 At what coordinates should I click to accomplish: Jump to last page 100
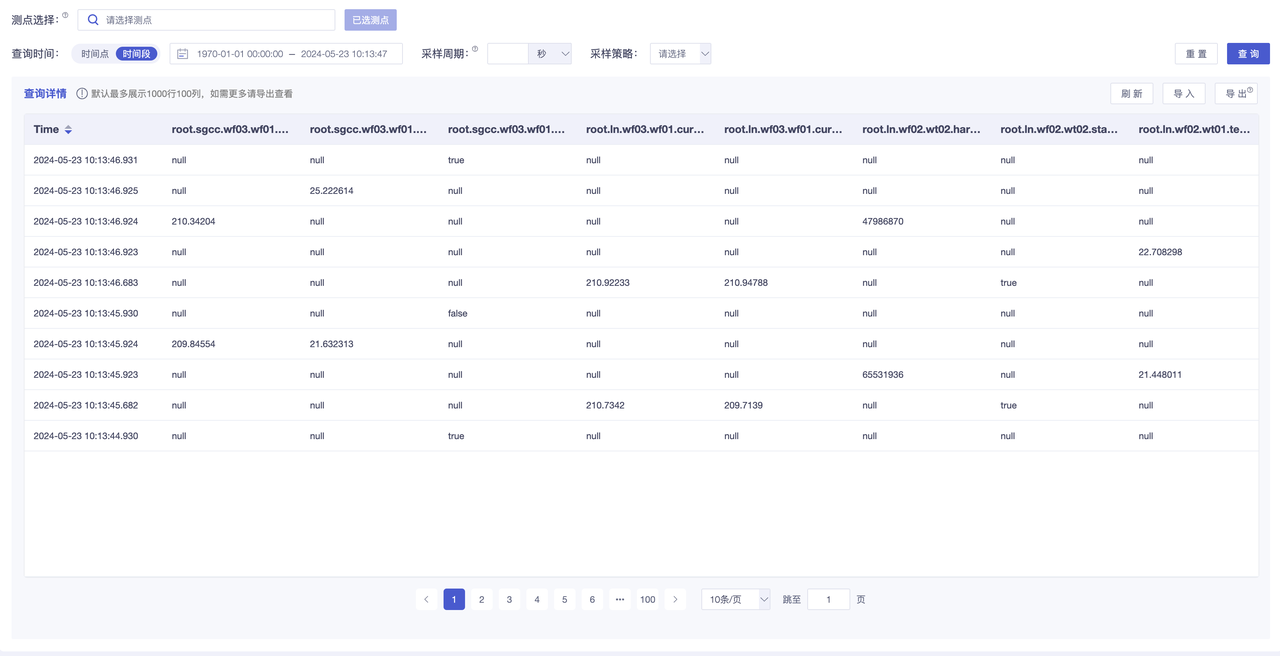coord(647,600)
